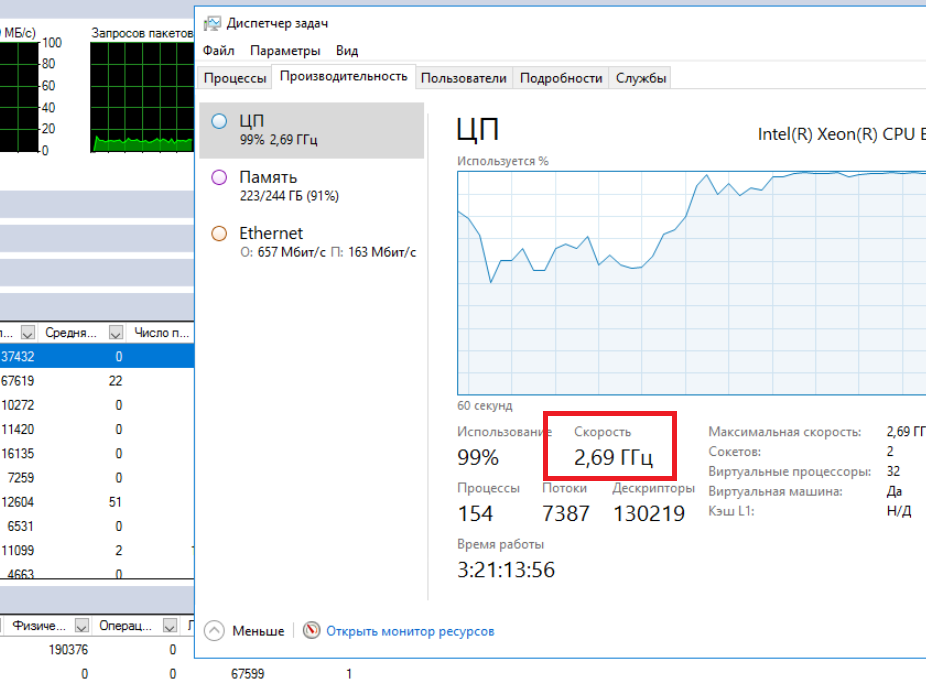Switch to the Пользователи tab

coord(464,78)
